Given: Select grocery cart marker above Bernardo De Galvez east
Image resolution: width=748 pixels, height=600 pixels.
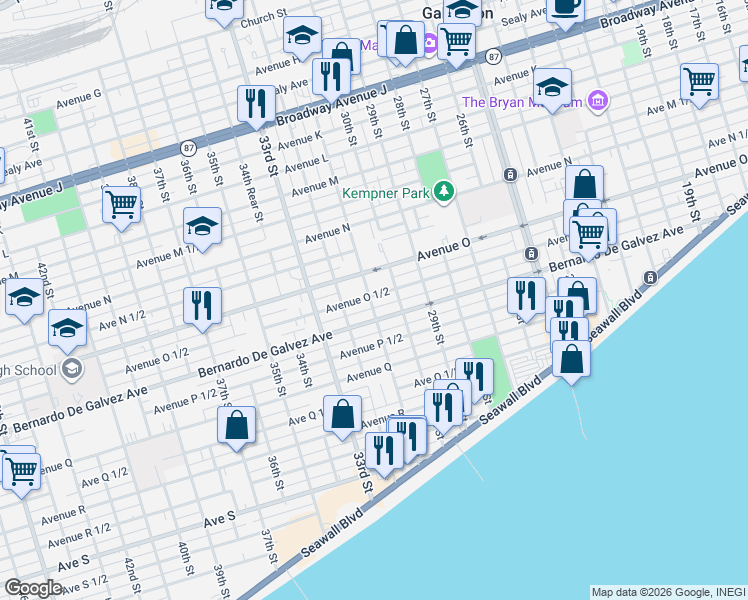Looking at the screenshot, I should click(588, 238).
